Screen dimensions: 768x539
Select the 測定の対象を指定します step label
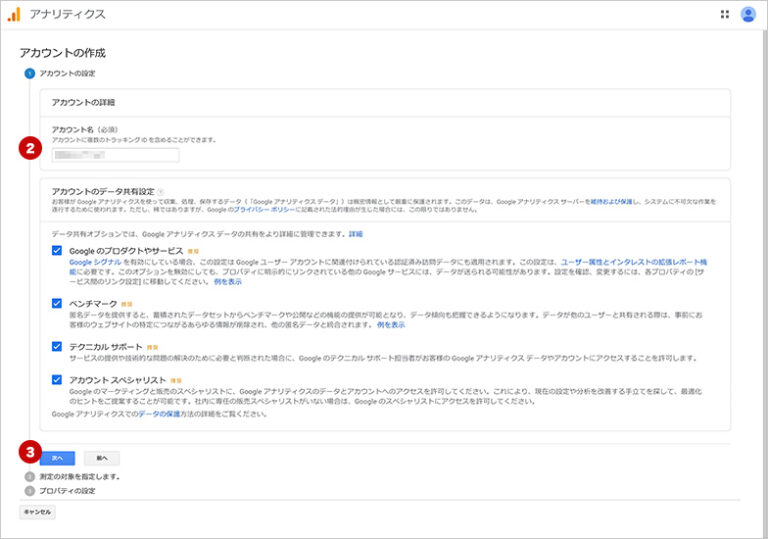[80, 476]
